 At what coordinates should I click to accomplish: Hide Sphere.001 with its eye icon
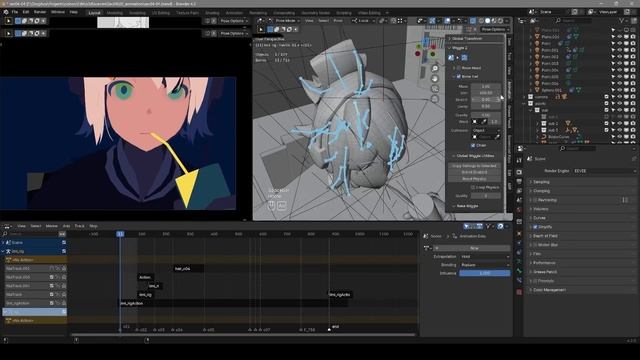click(x=620, y=90)
